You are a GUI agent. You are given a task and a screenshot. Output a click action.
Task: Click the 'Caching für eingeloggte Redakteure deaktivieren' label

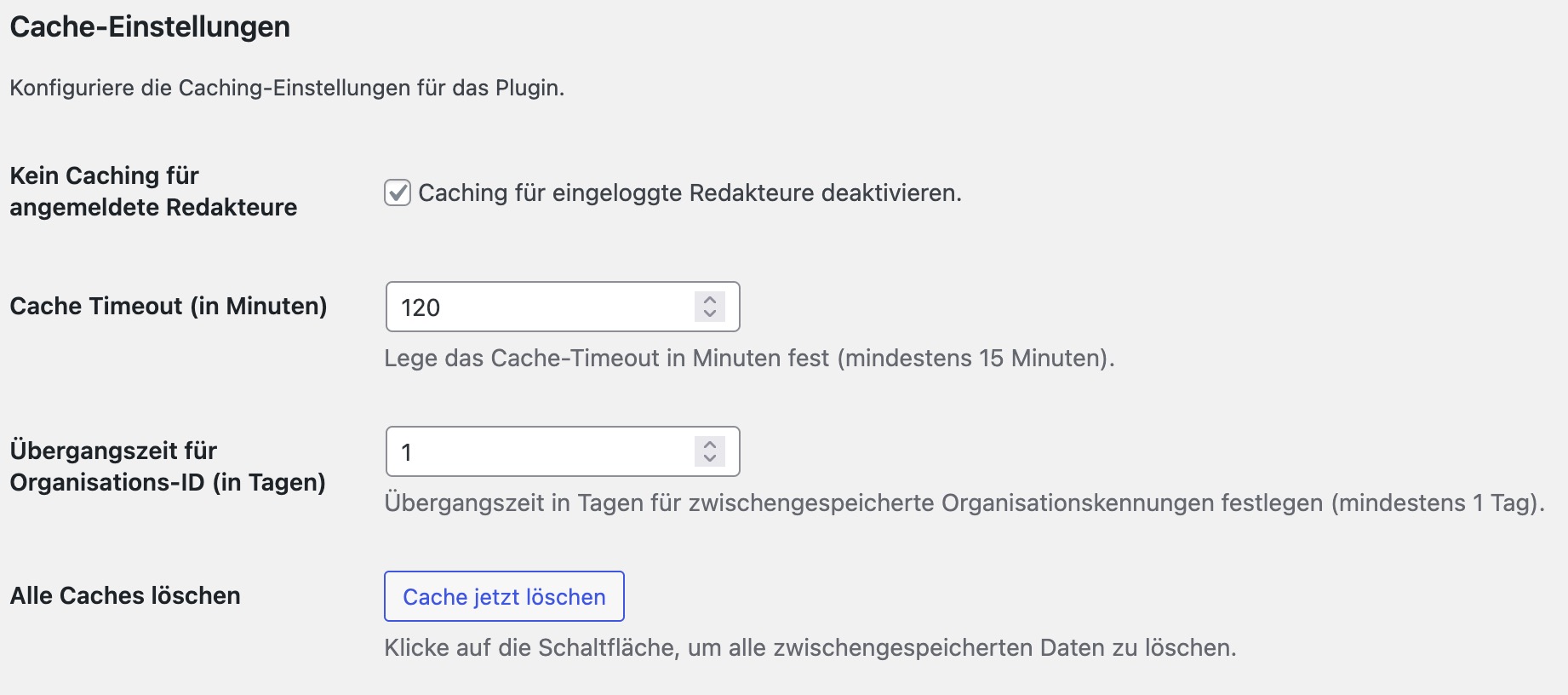[x=690, y=193]
